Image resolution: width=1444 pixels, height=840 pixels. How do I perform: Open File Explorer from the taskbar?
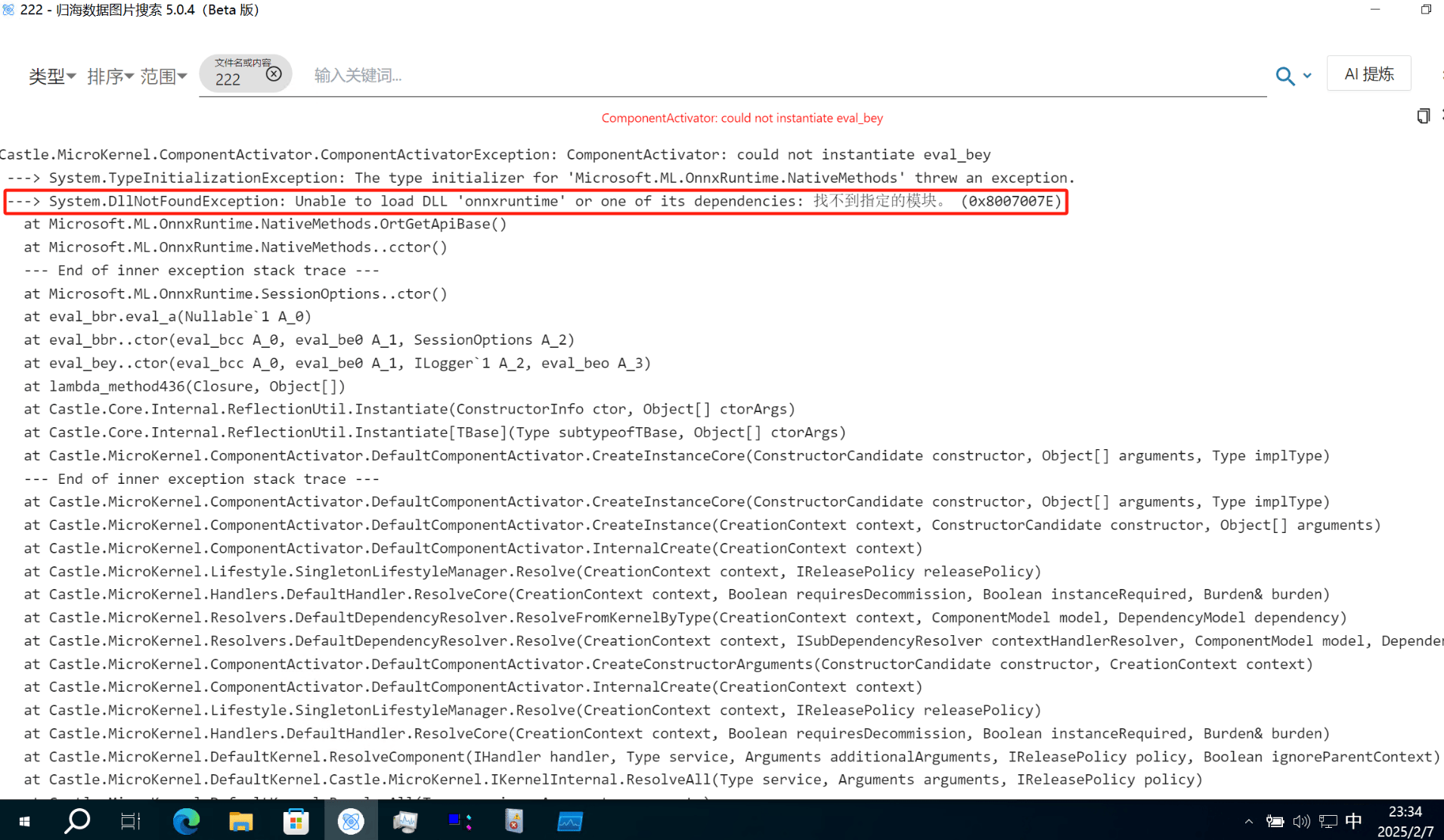[240, 821]
